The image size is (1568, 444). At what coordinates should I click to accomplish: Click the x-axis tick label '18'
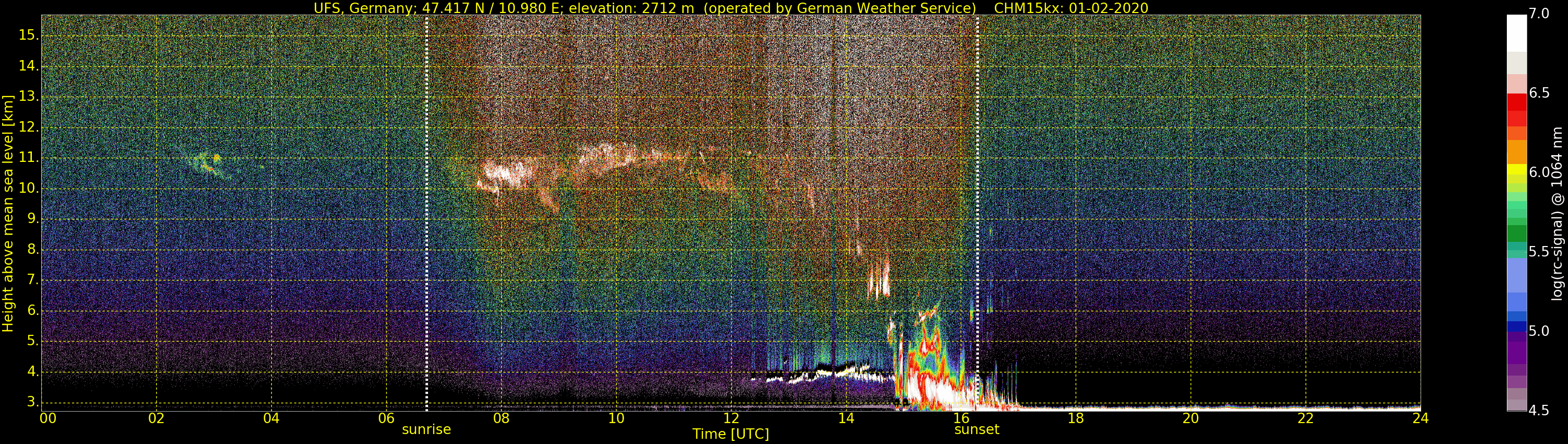tap(1076, 418)
